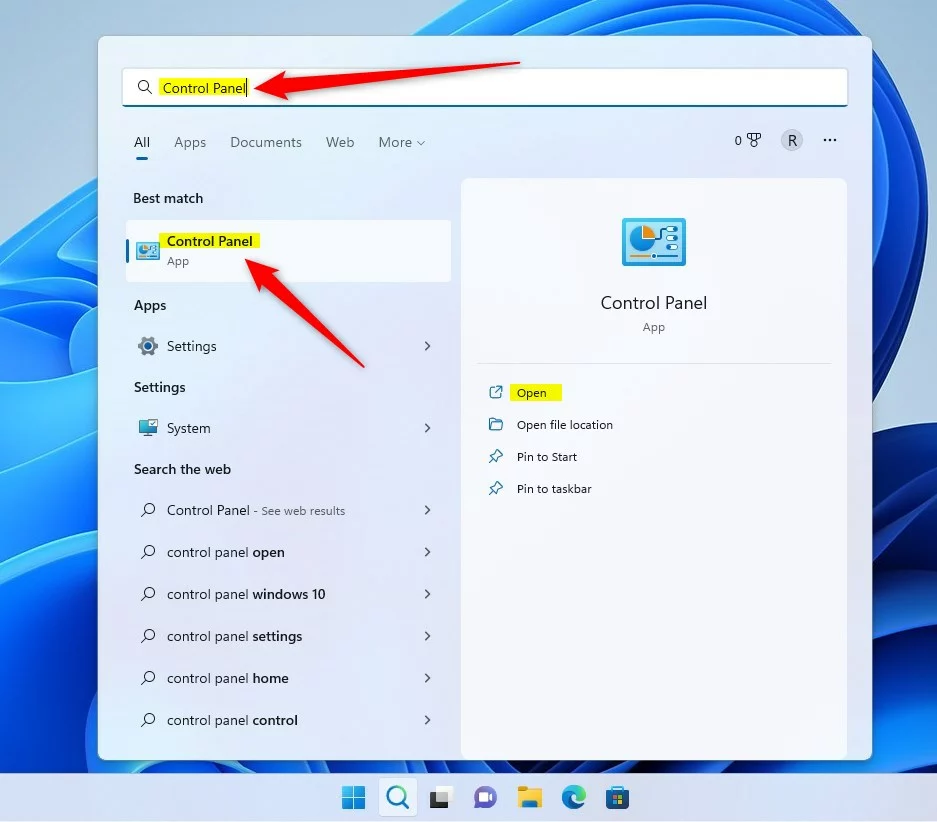The width and height of the screenshot is (937, 822).
Task: Click the Pin to Start pin icon
Action: click(x=495, y=456)
